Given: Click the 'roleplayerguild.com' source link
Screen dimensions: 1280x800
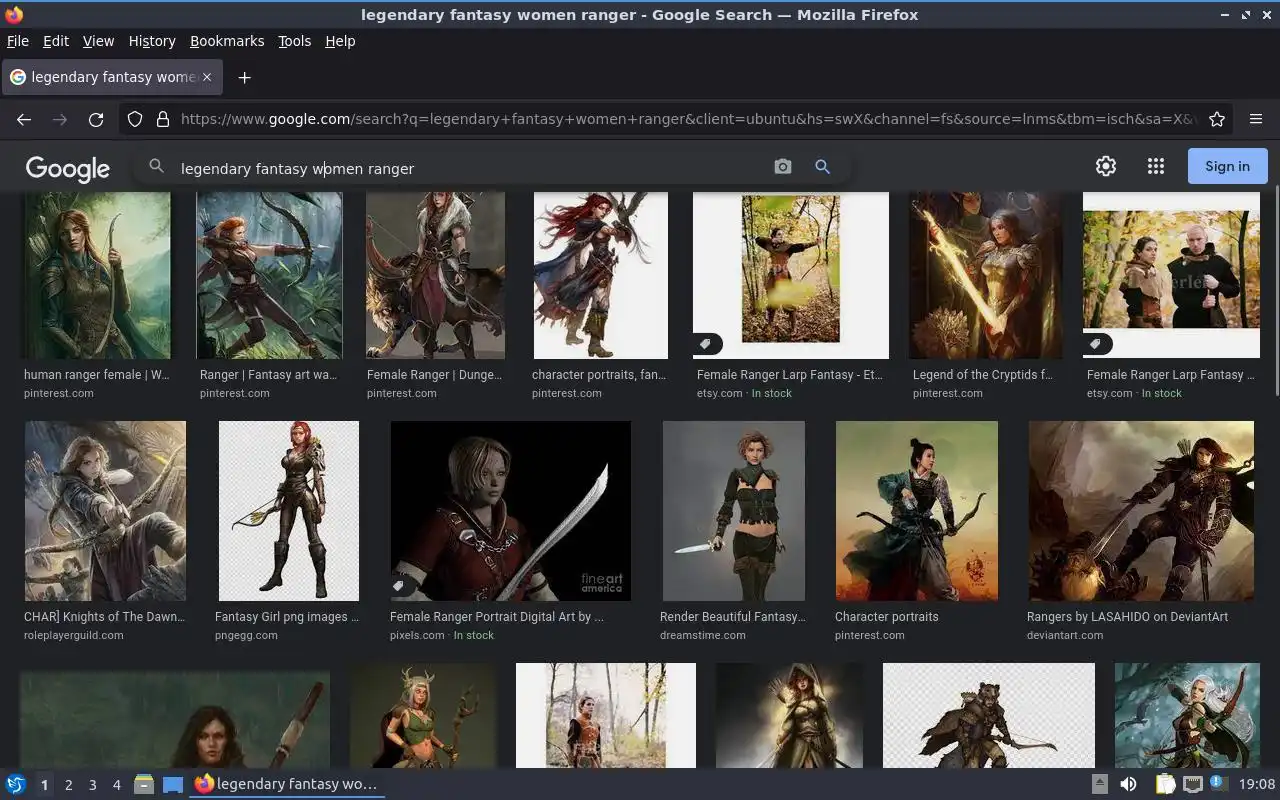Looking at the screenshot, I should click(74, 635).
